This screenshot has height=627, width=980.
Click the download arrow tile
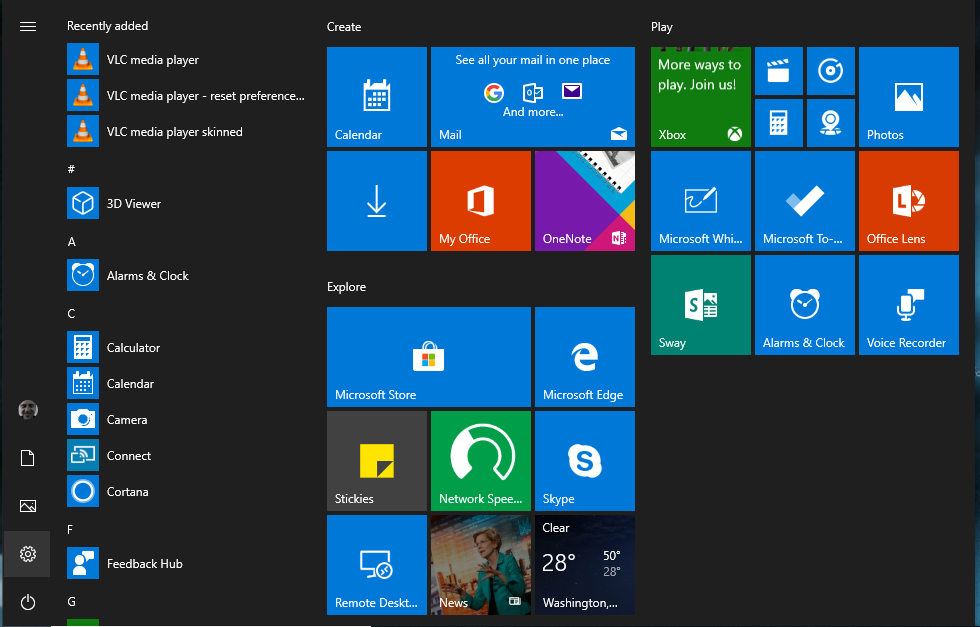377,201
